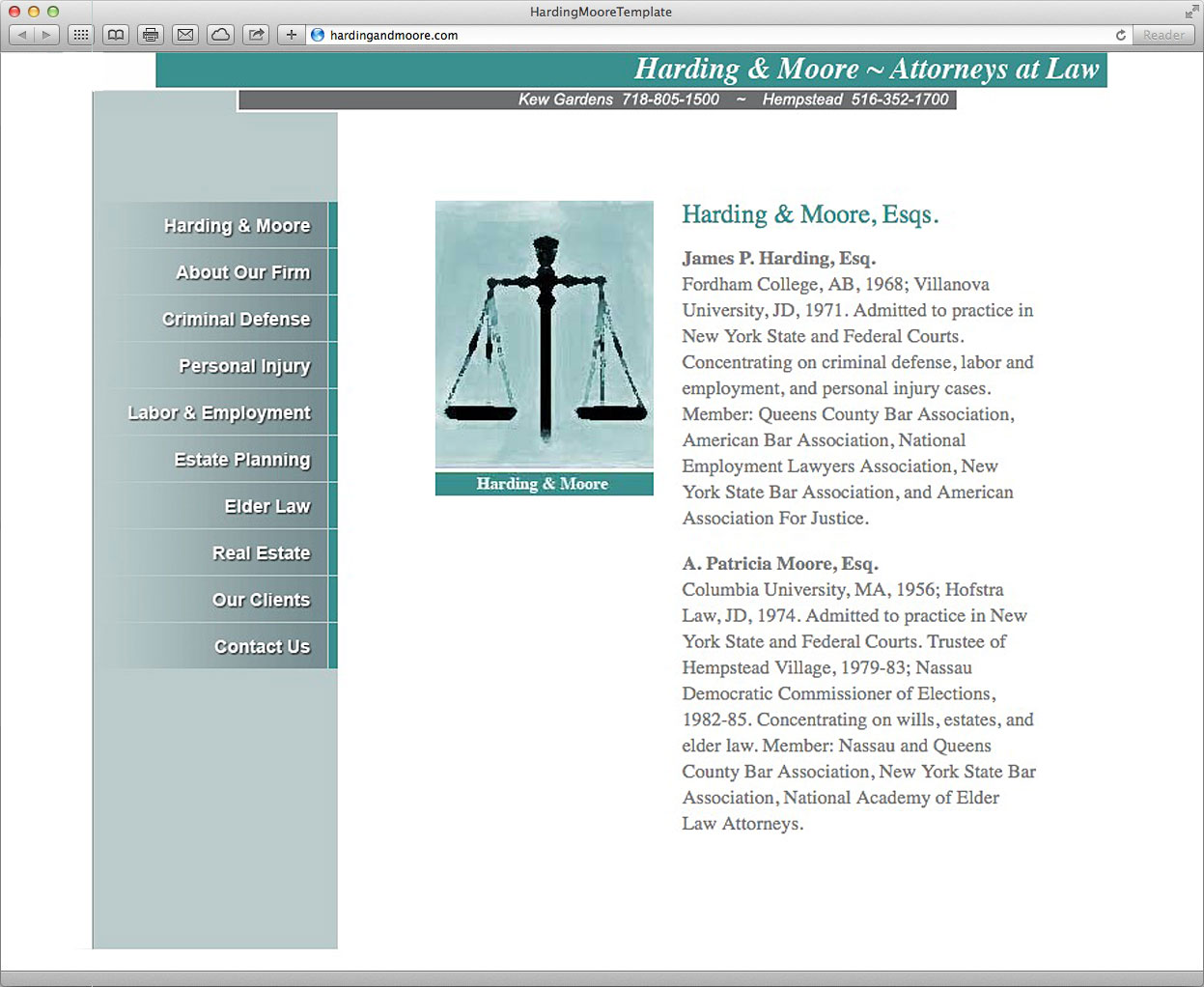Open iCloud Tabs cloud icon
1204x987 pixels.
[x=220, y=35]
